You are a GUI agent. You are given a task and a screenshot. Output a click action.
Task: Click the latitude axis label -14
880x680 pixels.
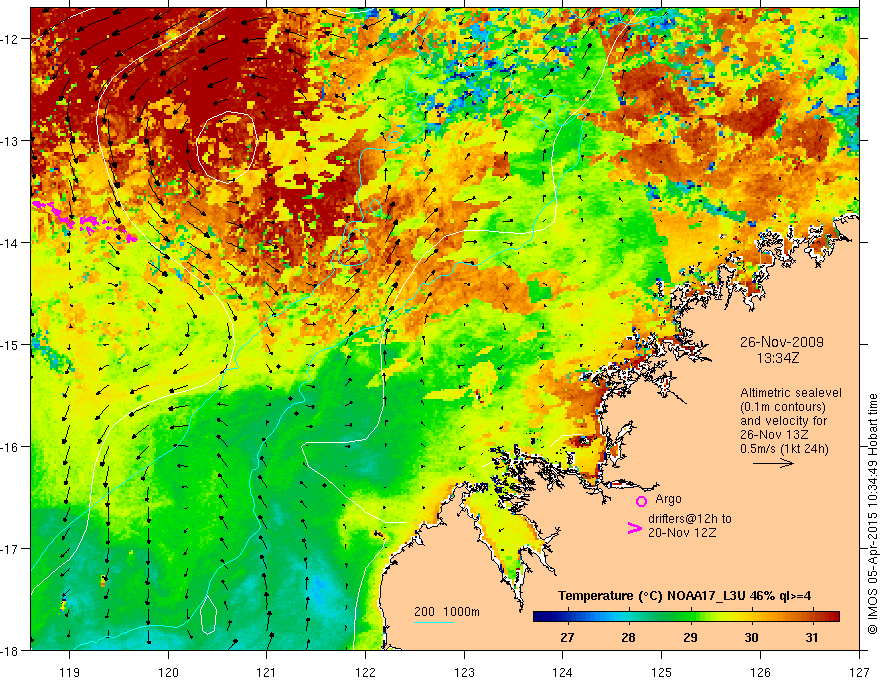[x=11, y=243]
